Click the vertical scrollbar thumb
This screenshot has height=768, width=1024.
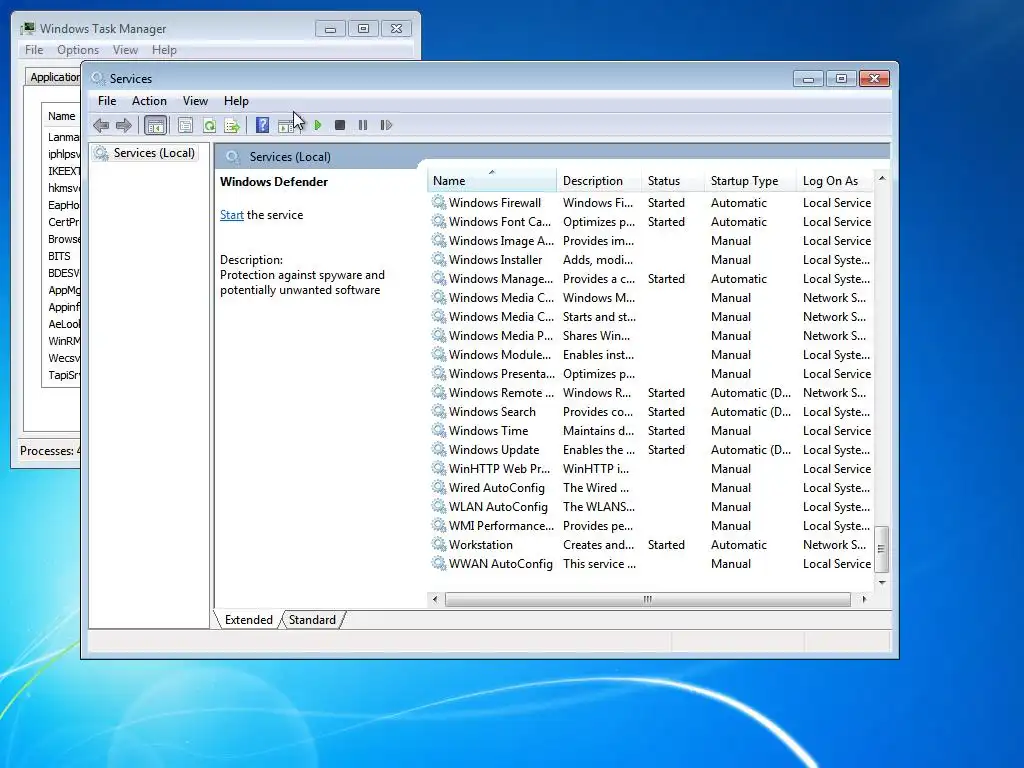tap(882, 549)
